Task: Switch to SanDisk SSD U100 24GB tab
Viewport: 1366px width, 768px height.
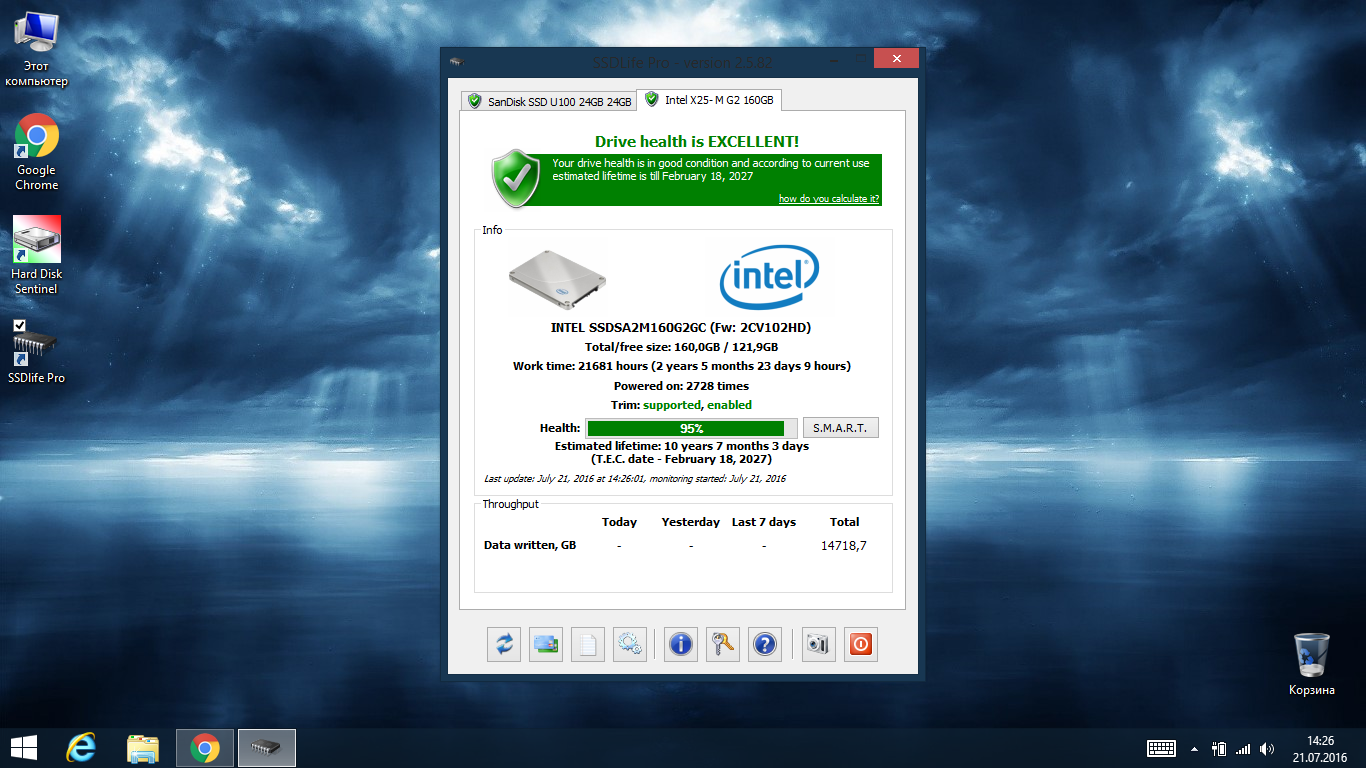Action: [548, 101]
